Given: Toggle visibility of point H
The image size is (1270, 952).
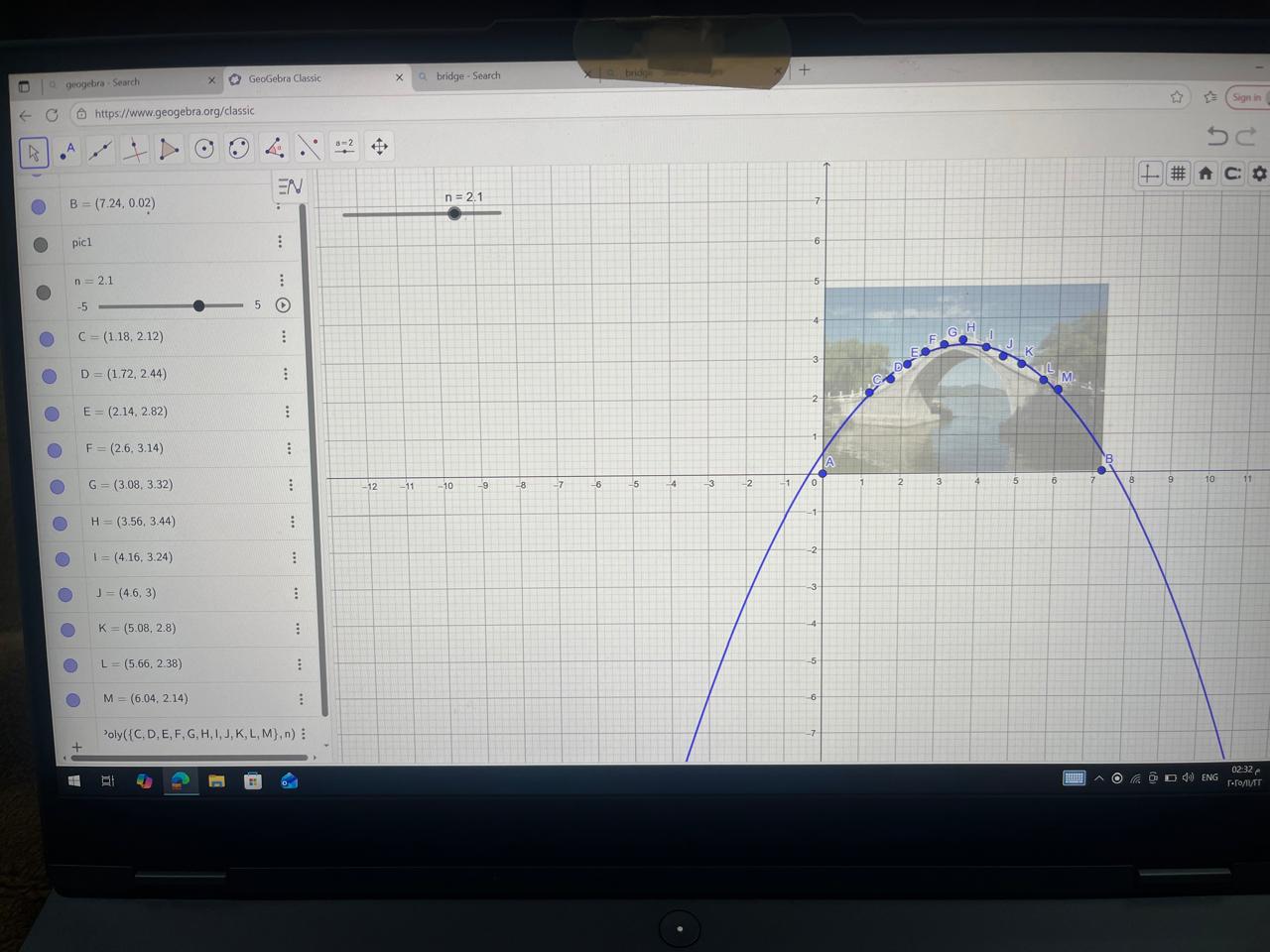Looking at the screenshot, I should click(x=60, y=523).
